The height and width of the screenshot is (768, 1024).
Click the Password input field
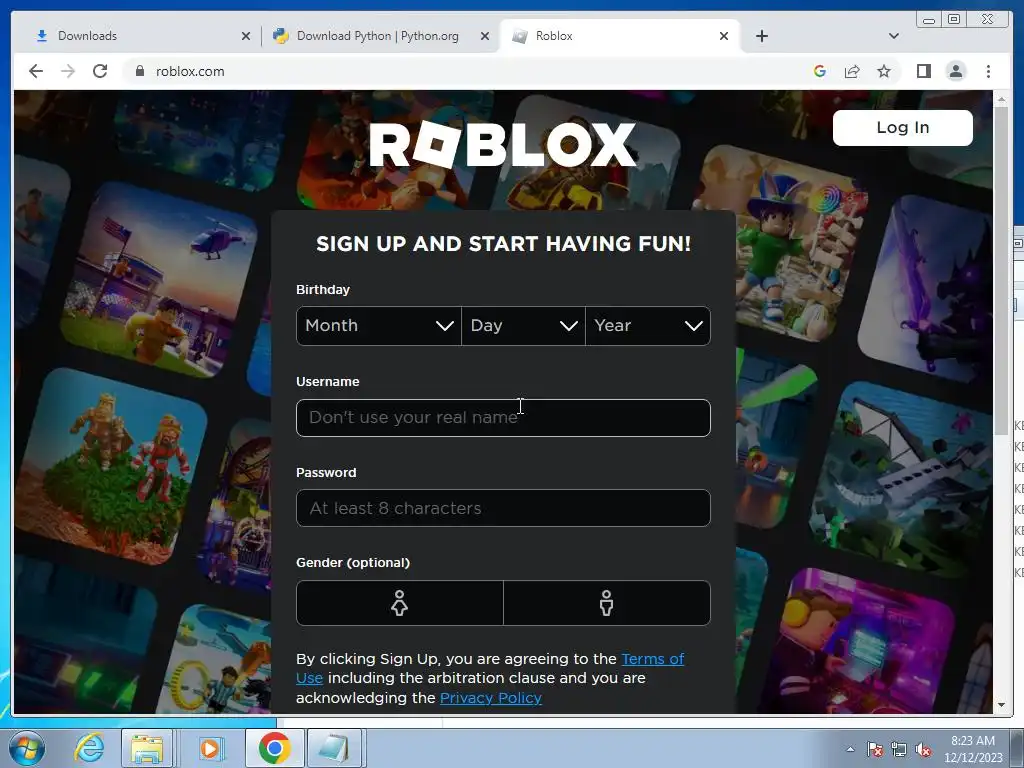tap(503, 508)
